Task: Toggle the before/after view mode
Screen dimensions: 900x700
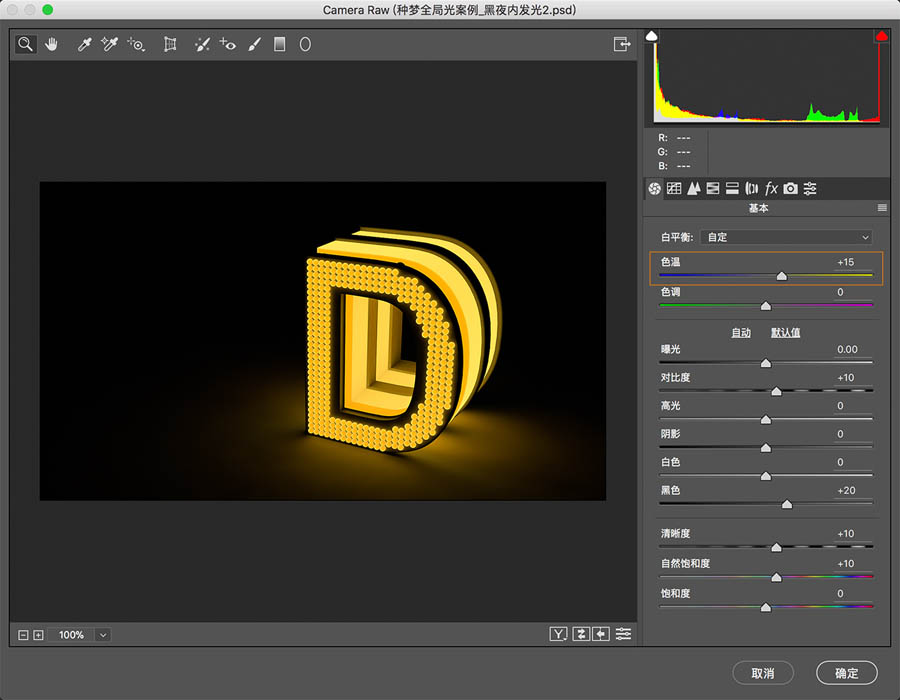Action: [x=558, y=633]
